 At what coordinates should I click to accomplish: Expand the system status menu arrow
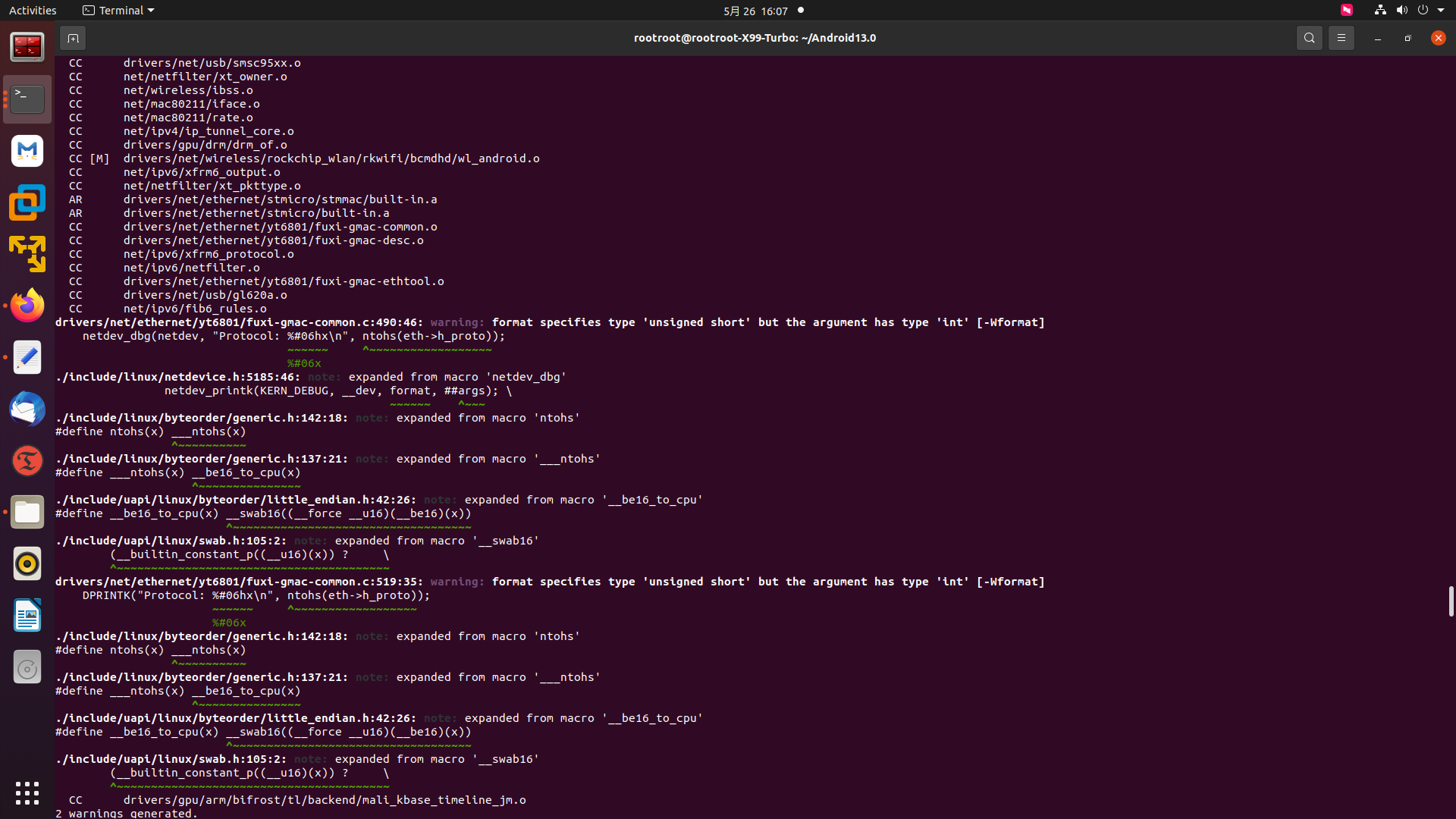(1441, 11)
